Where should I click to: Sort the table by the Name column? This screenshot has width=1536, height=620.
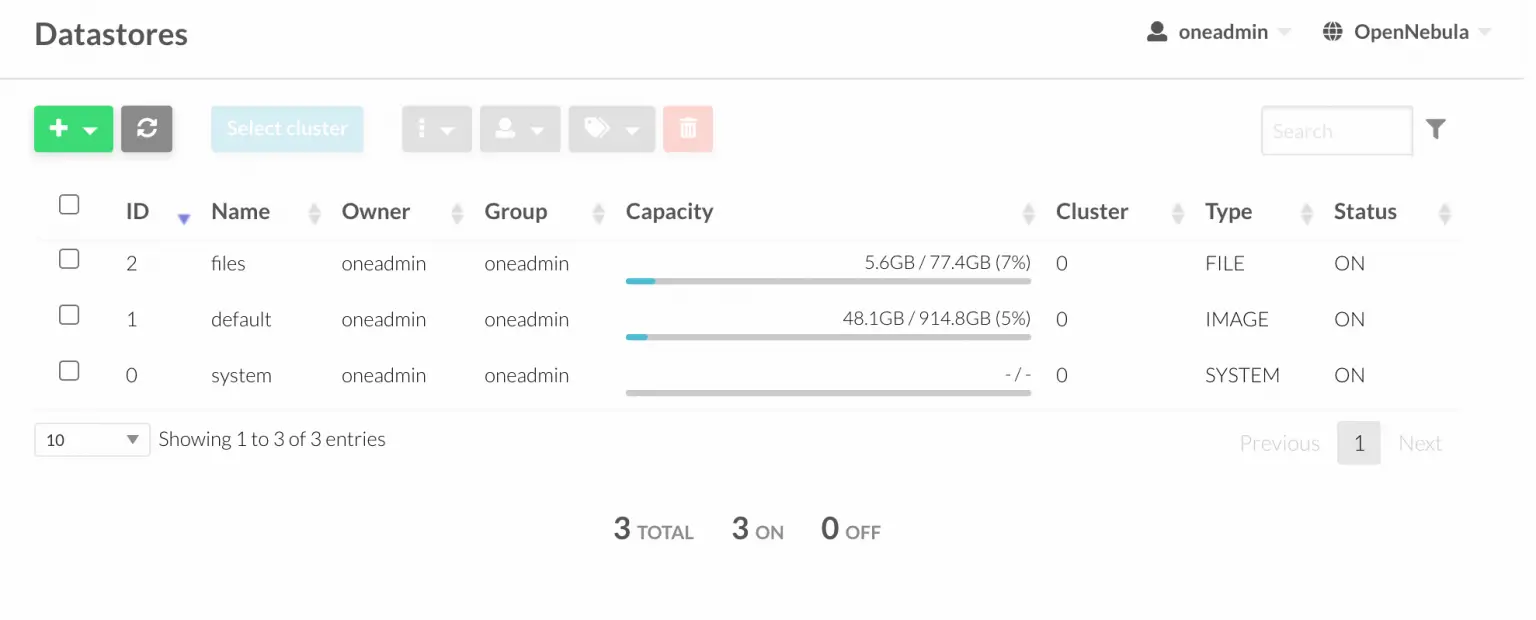tap(240, 211)
